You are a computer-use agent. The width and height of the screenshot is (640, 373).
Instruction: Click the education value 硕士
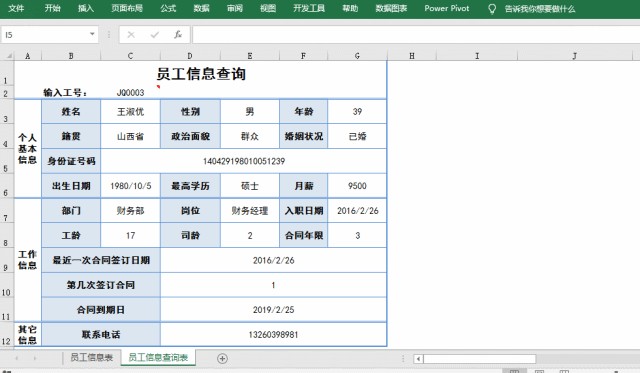(250, 186)
